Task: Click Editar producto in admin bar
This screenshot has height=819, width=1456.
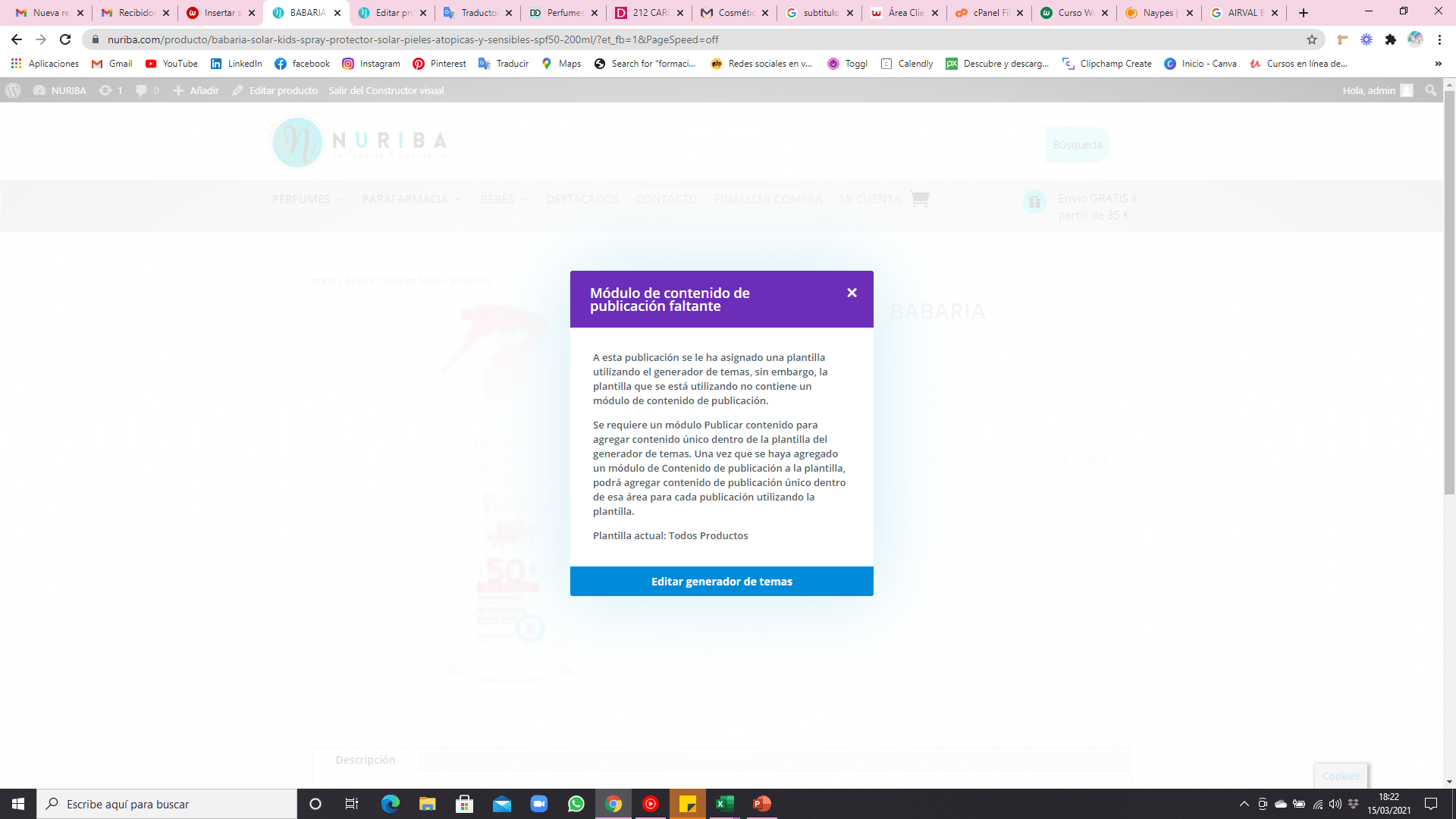Action: [x=275, y=90]
